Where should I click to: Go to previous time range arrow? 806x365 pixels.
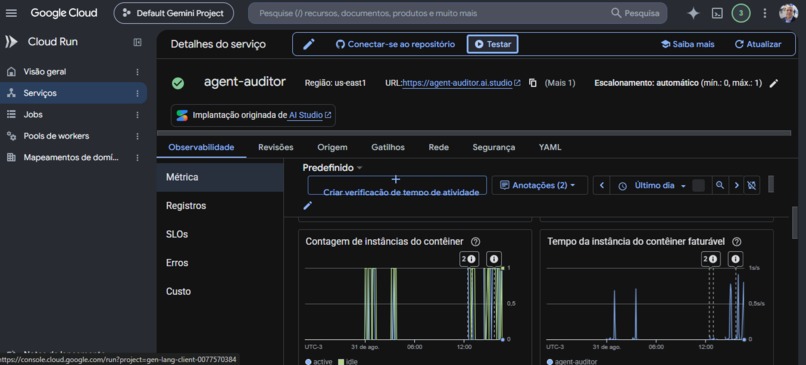click(602, 185)
